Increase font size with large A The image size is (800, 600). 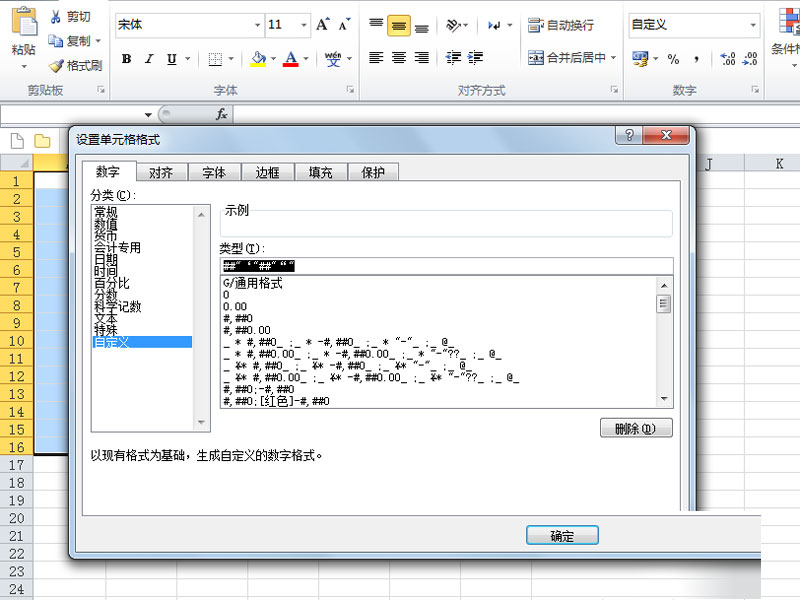tap(322, 24)
